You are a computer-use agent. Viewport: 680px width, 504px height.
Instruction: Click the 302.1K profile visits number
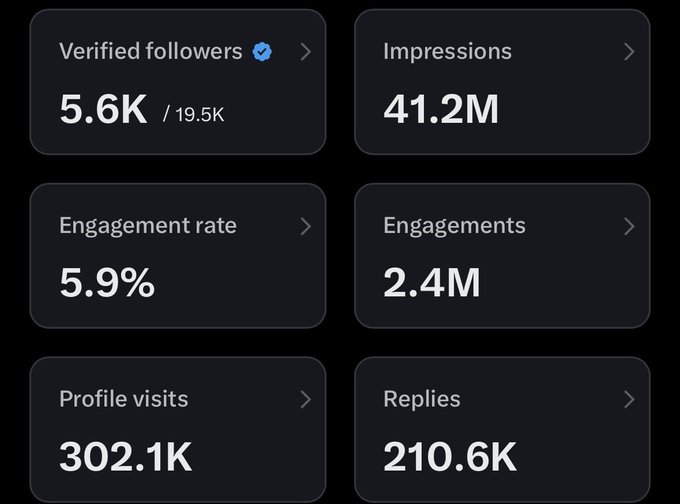[126, 457]
